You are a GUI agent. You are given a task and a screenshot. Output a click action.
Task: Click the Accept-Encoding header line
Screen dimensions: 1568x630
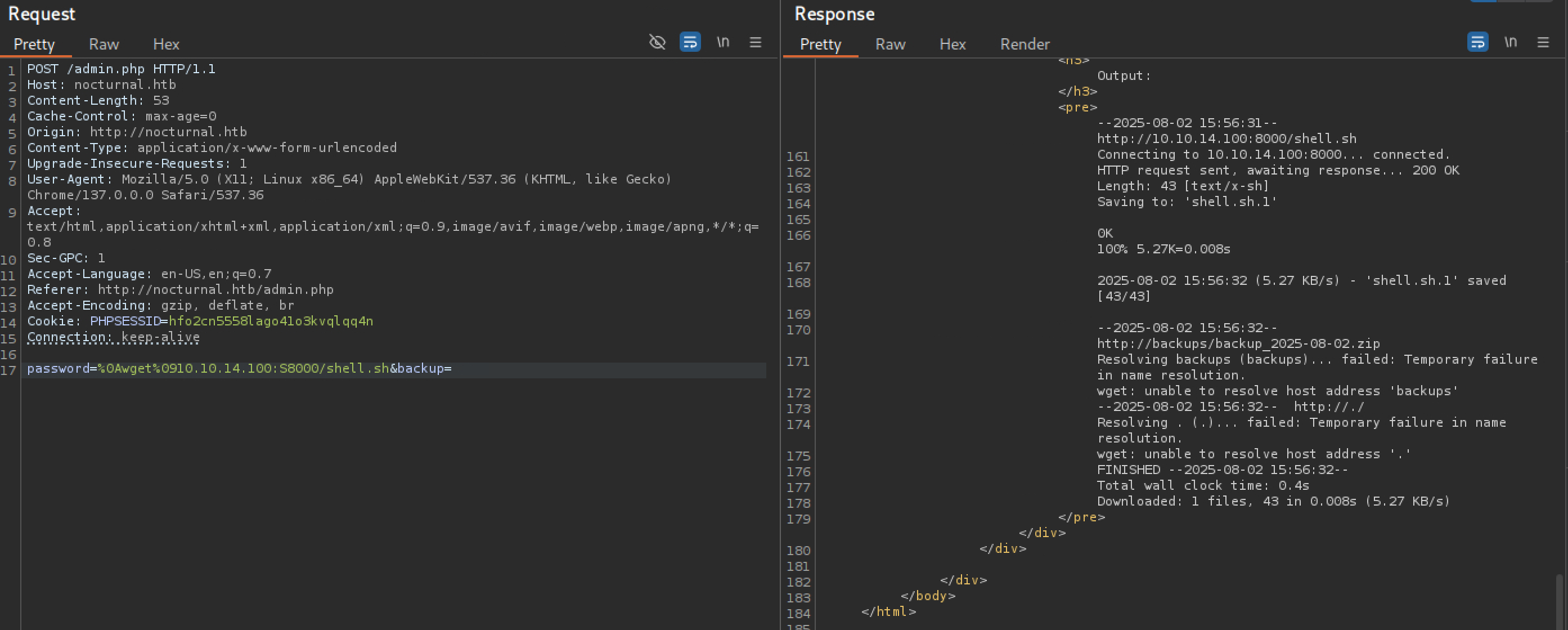161,306
